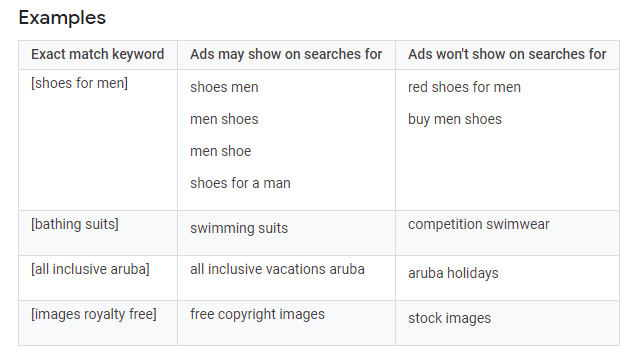Viewport: 641px width, 364px height.
Task: Select the Exact match keyword column header
Action: coord(98,54)
